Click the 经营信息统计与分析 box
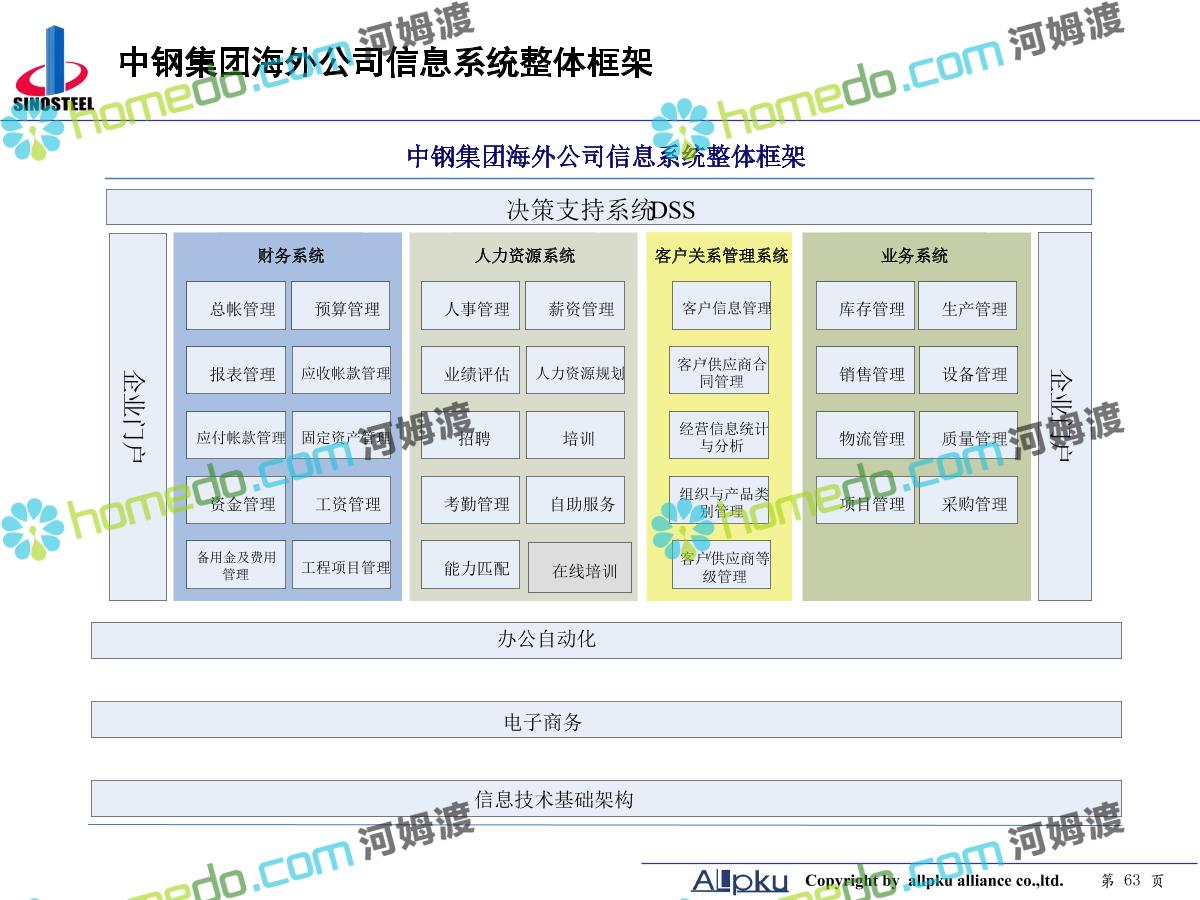This screenshot has width=1200, height=900. (721, 436)
